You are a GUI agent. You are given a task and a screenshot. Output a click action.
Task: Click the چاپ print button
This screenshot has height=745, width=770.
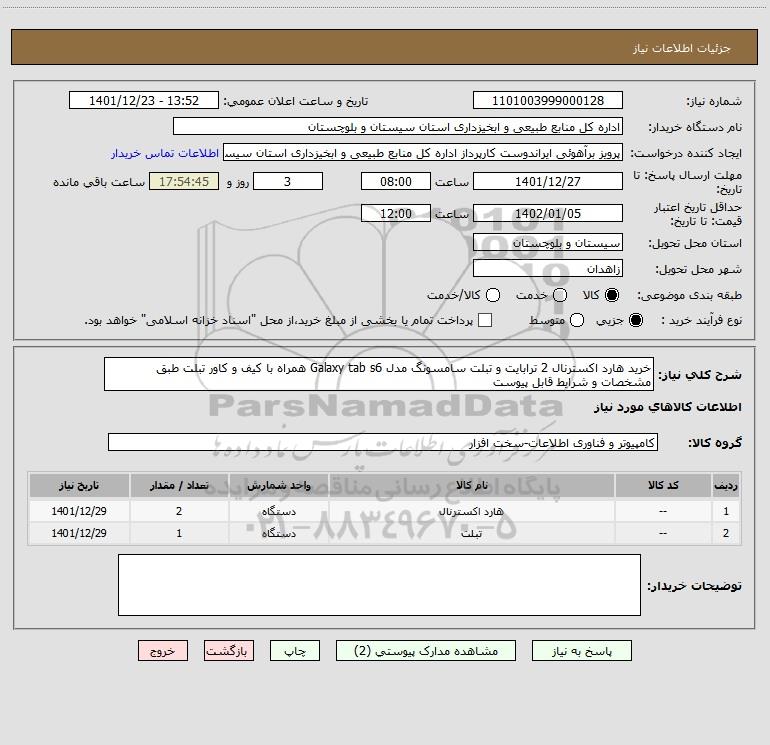295,651
